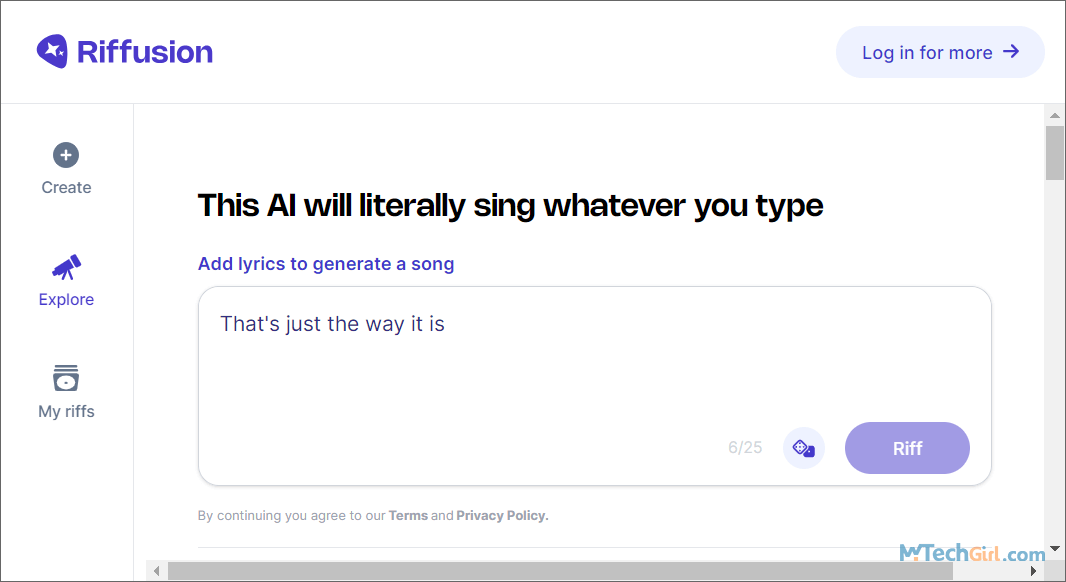Click the vertical scrollbar thumb
Viewport: 1066px width, 582px height.
point(1055,153)
